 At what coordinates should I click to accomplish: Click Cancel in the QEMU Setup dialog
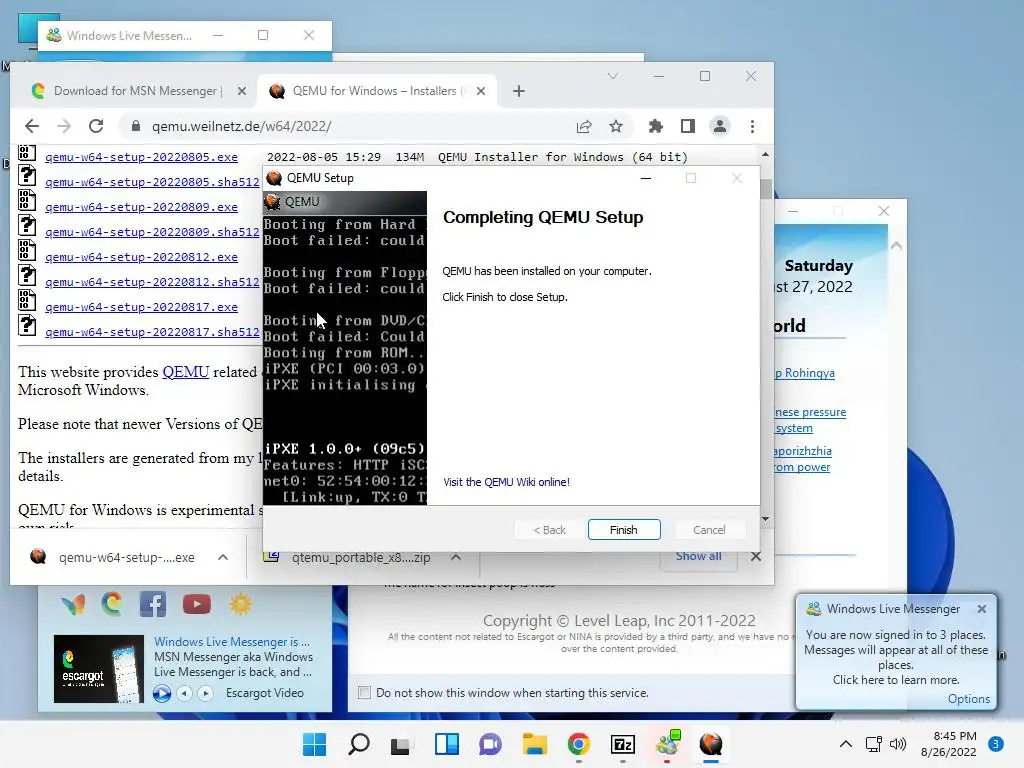(709, 530)
